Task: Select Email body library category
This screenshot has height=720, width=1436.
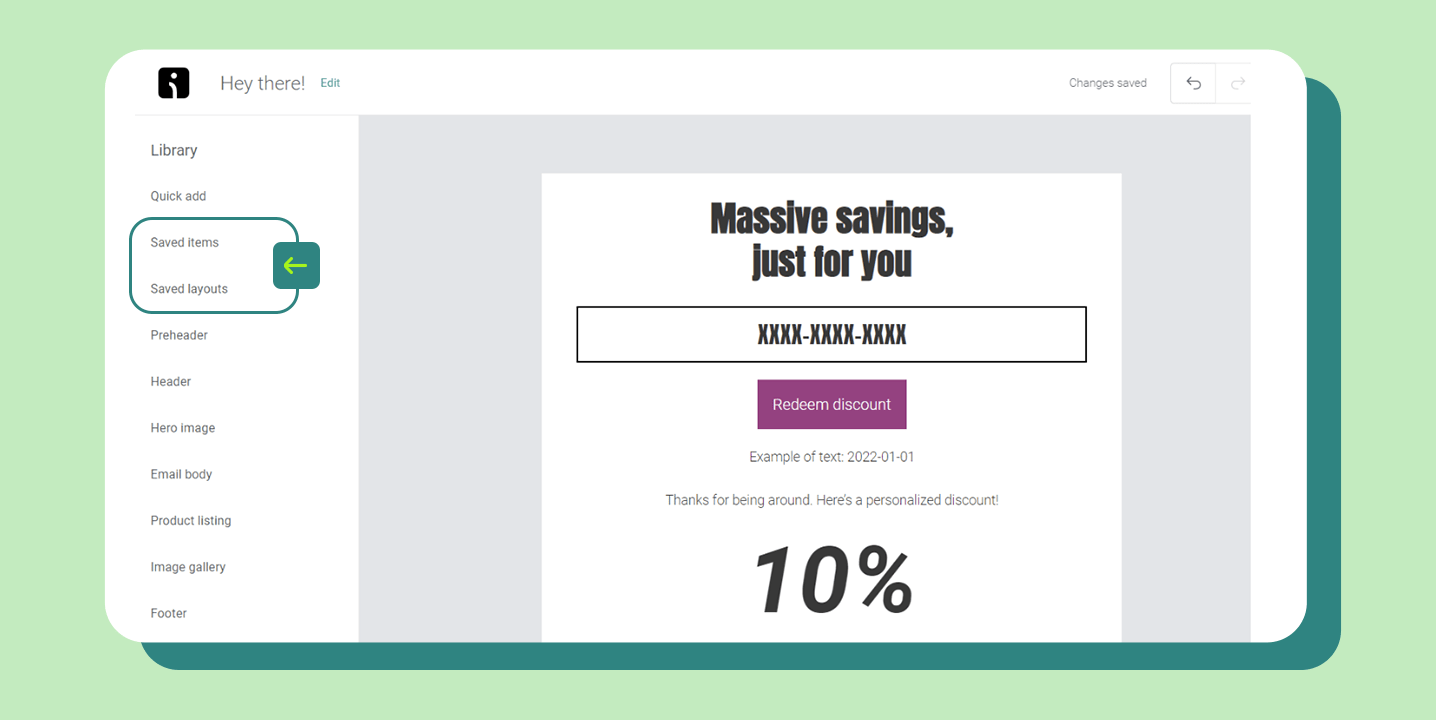Action: coord(181,474)
